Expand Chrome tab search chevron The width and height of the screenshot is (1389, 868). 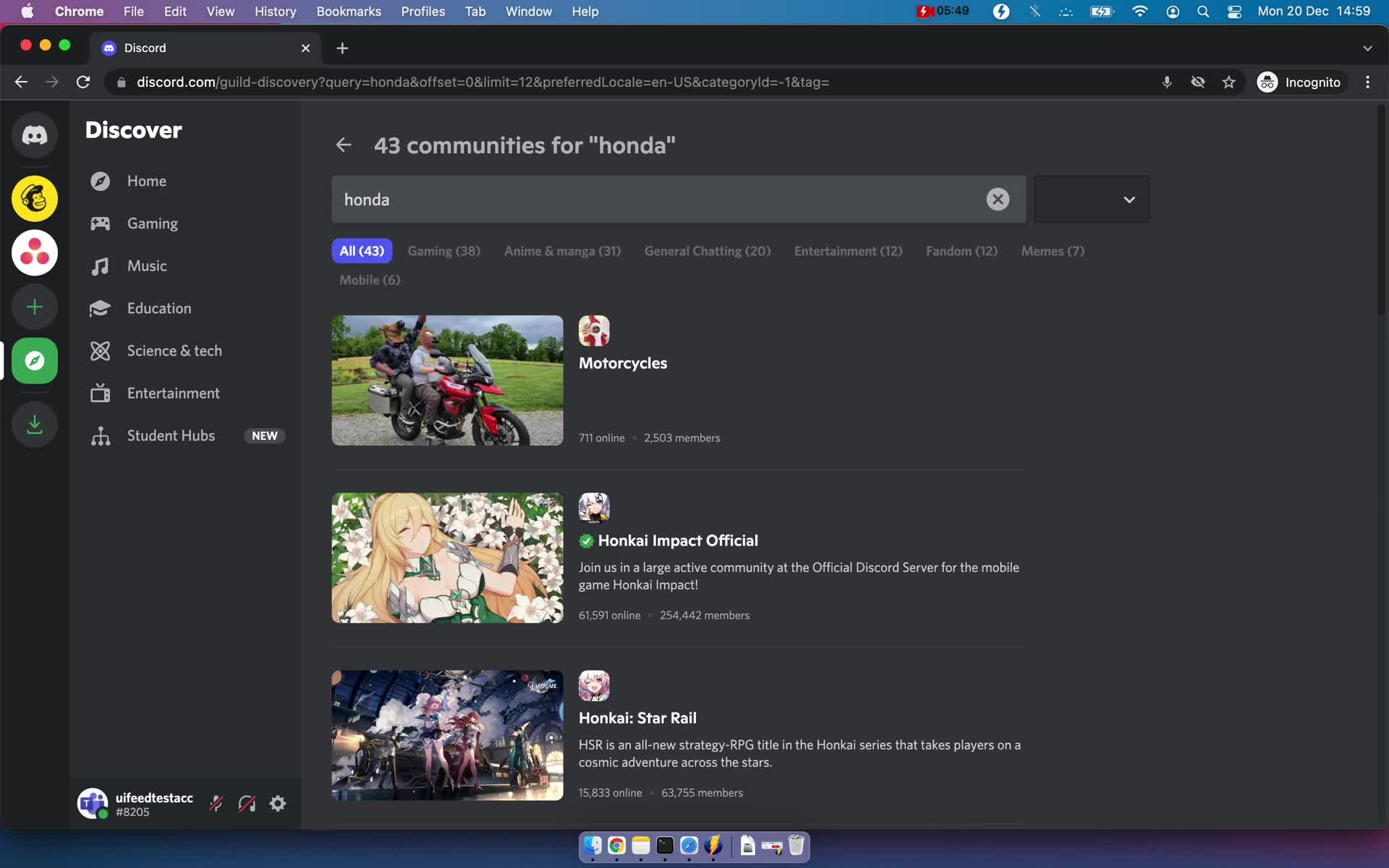1367,48
